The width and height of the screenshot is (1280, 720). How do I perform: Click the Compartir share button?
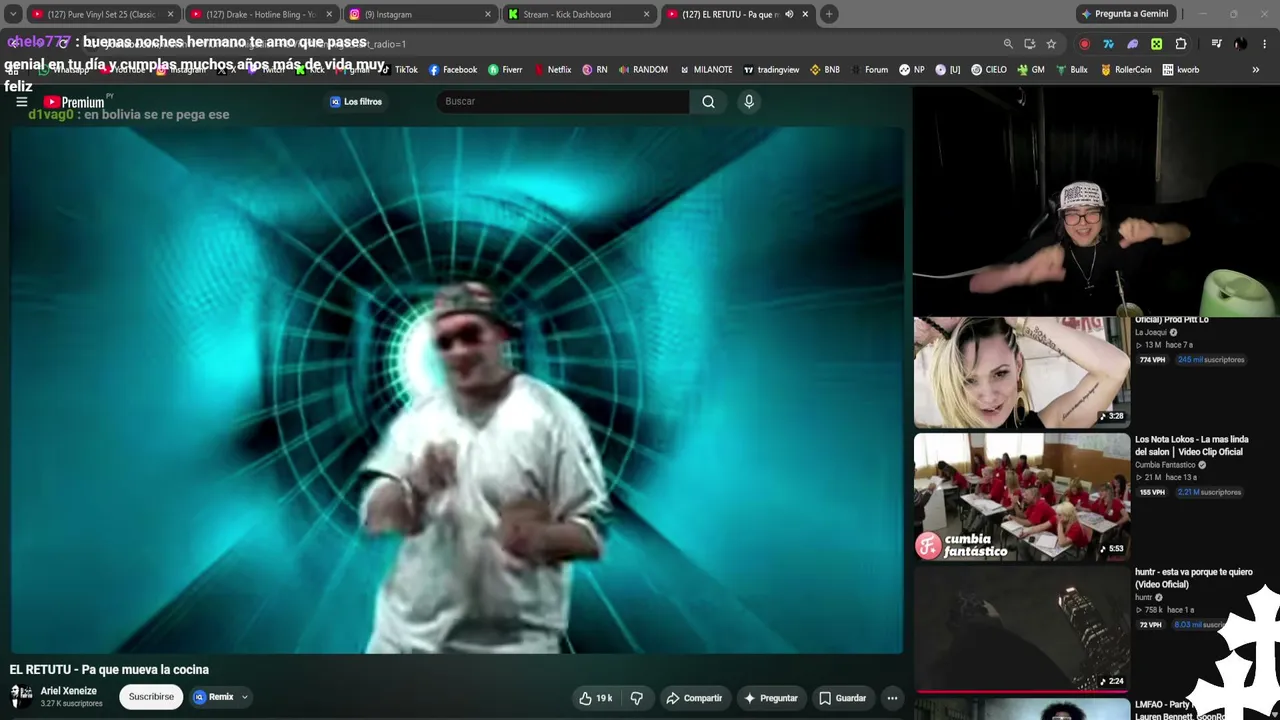tap(694, 698)
